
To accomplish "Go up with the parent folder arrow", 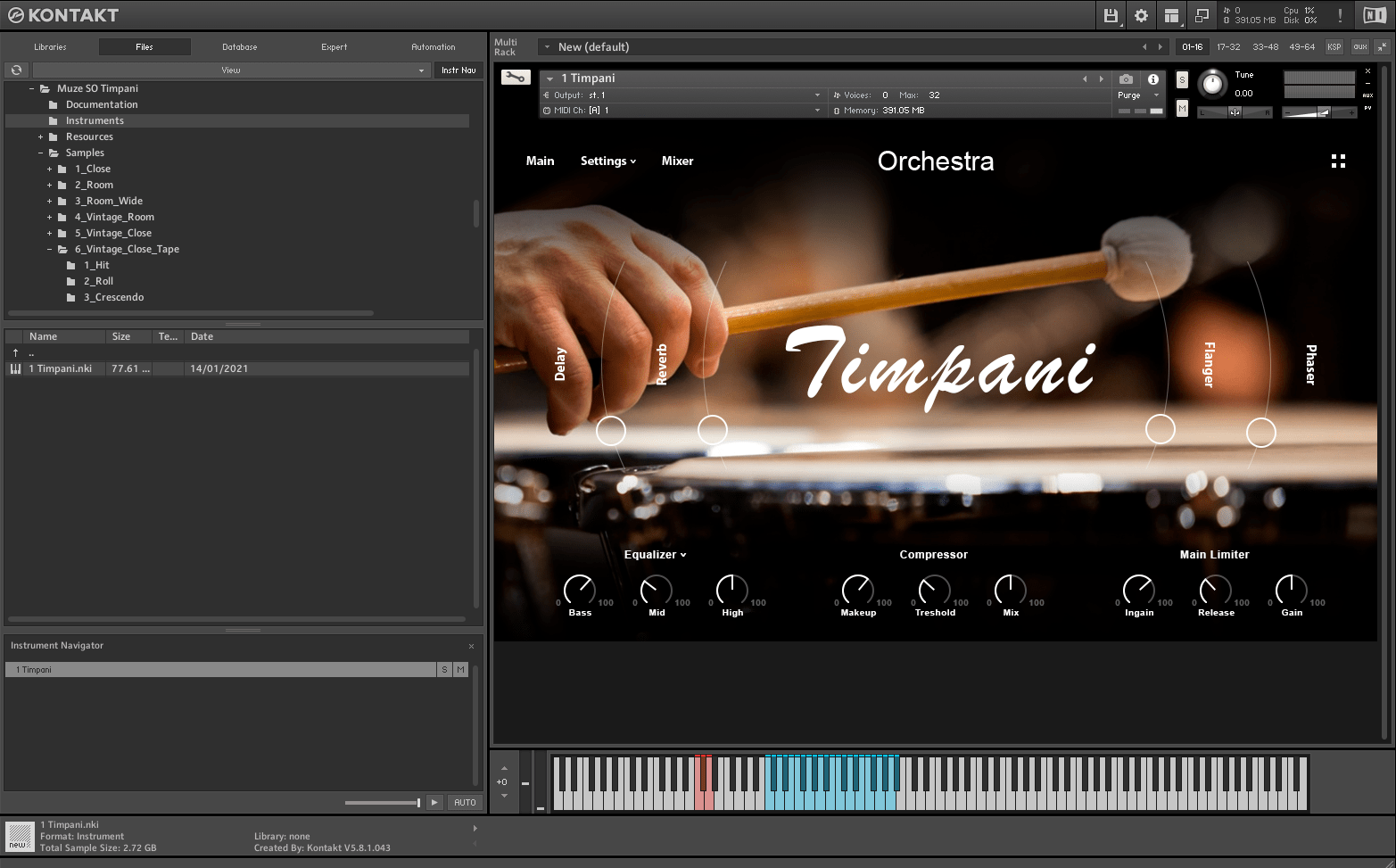I will [16, 352].
